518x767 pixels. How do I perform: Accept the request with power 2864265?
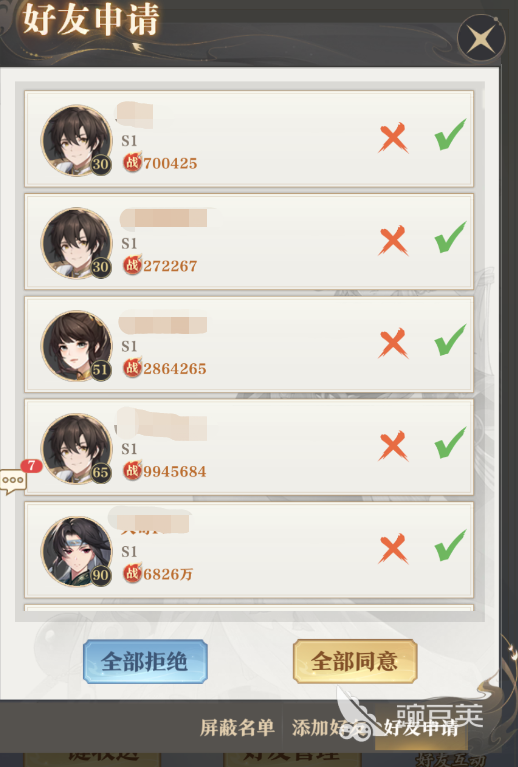[450, 340]
